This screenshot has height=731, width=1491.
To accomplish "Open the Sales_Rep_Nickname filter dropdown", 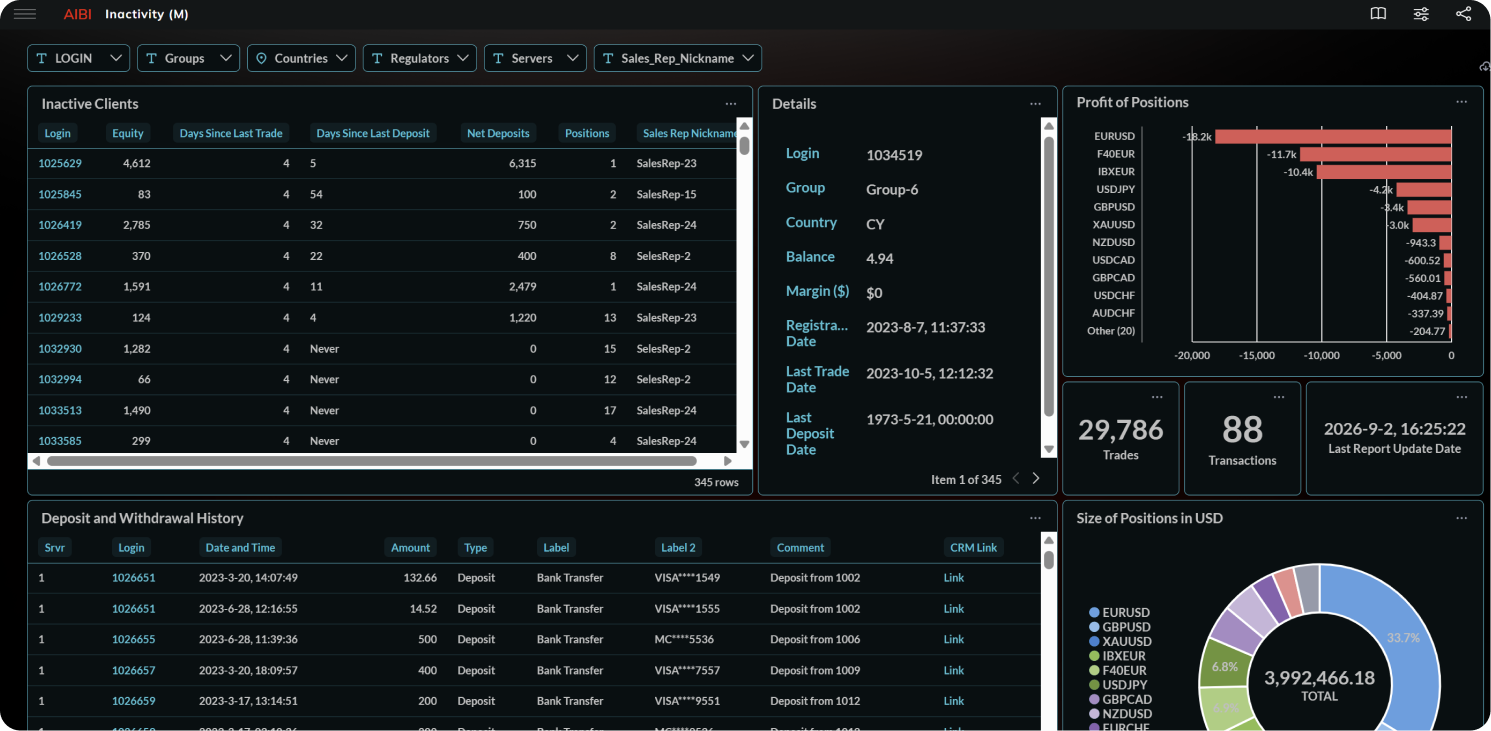I will pos(678,58).
